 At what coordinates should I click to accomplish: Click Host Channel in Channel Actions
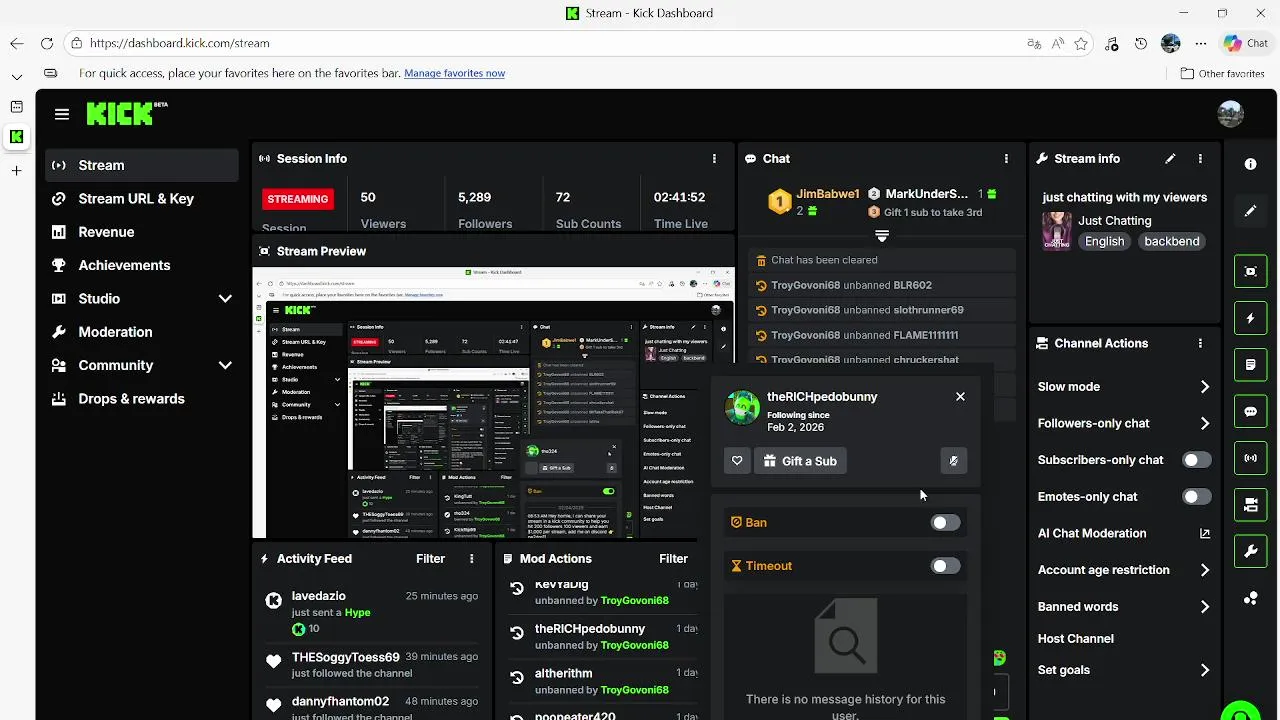click(1076, 639)
